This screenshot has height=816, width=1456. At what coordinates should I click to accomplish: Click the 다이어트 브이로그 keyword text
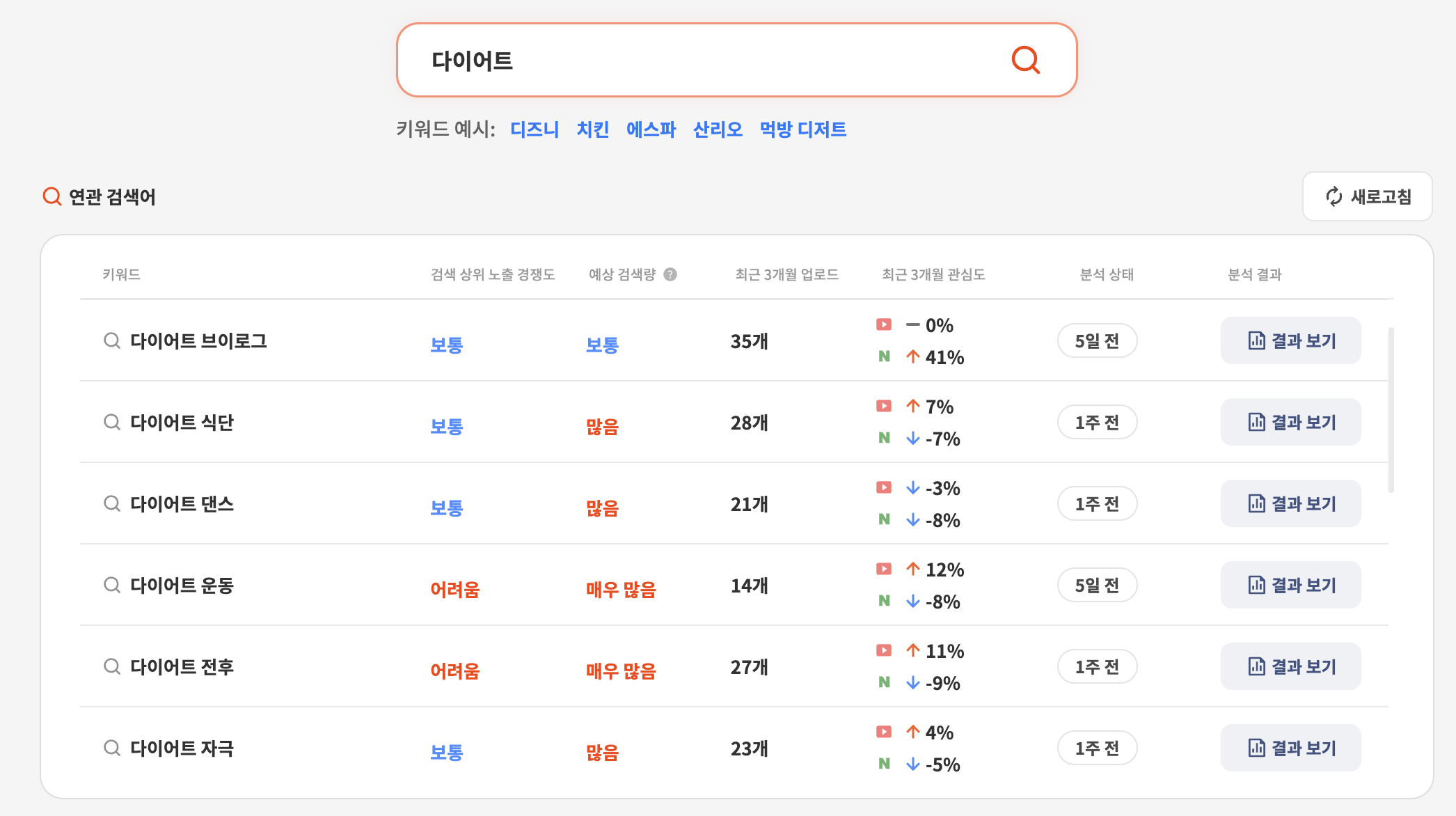[x=198, y=341]
